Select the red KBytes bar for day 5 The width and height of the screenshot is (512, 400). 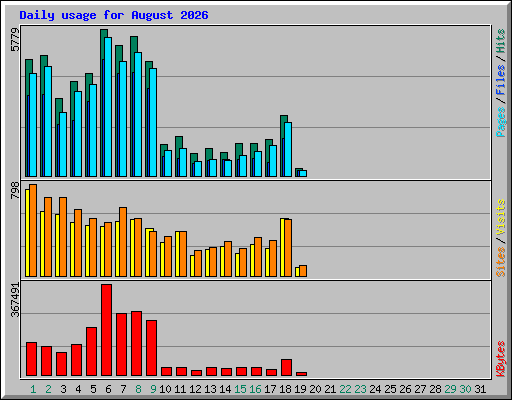(x=92, y=352)
